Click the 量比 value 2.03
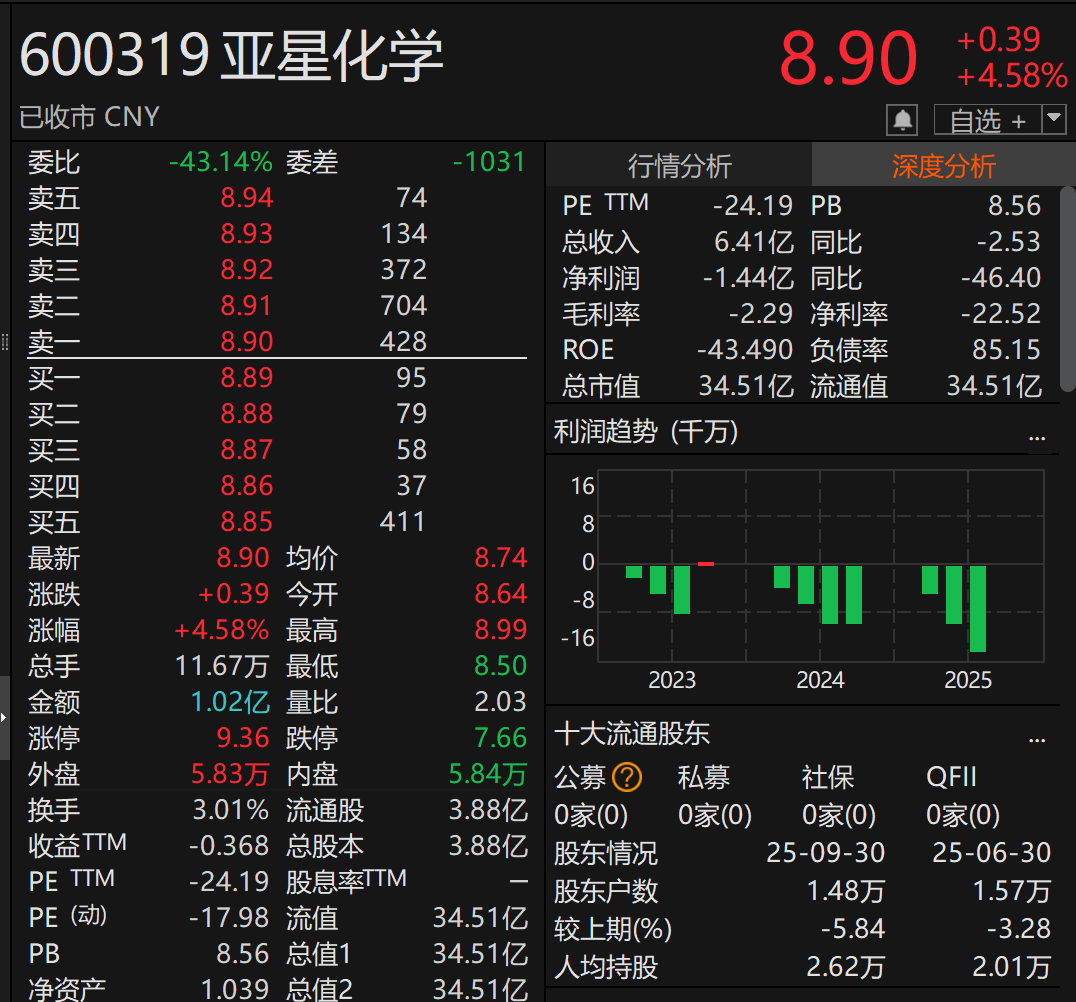 tap(500, 701)
